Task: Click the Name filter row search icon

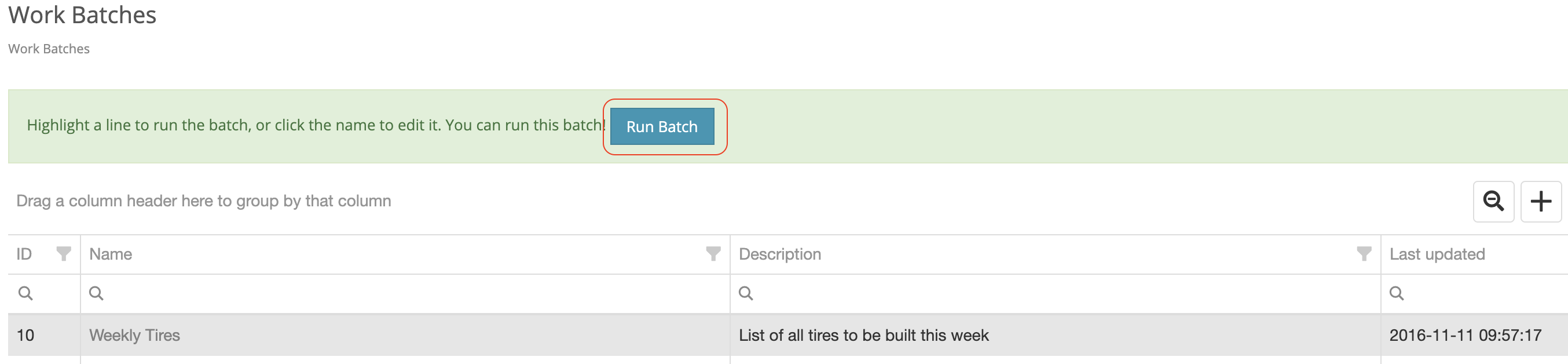Action: point(96,293)
